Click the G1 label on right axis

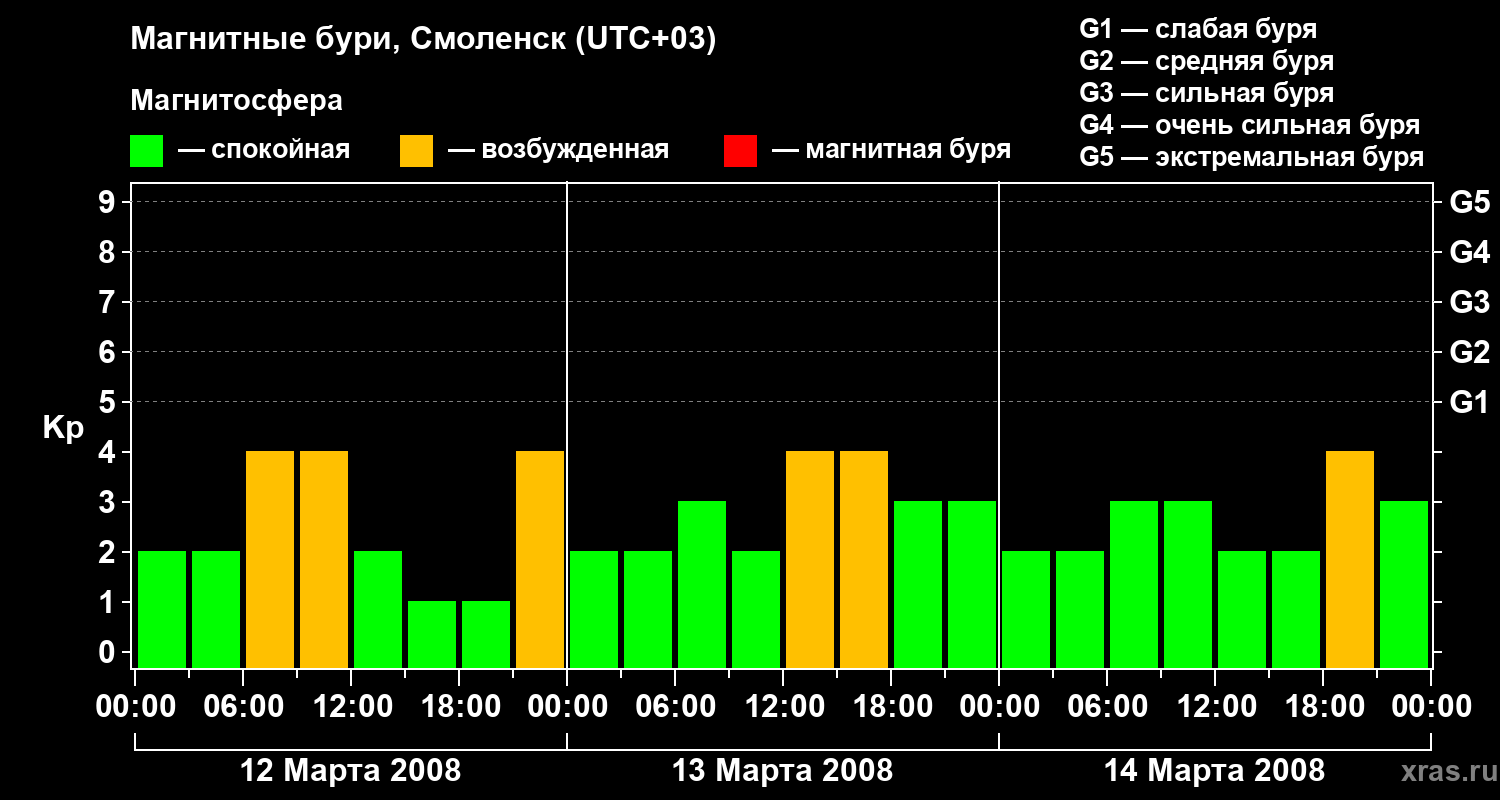1470,402
